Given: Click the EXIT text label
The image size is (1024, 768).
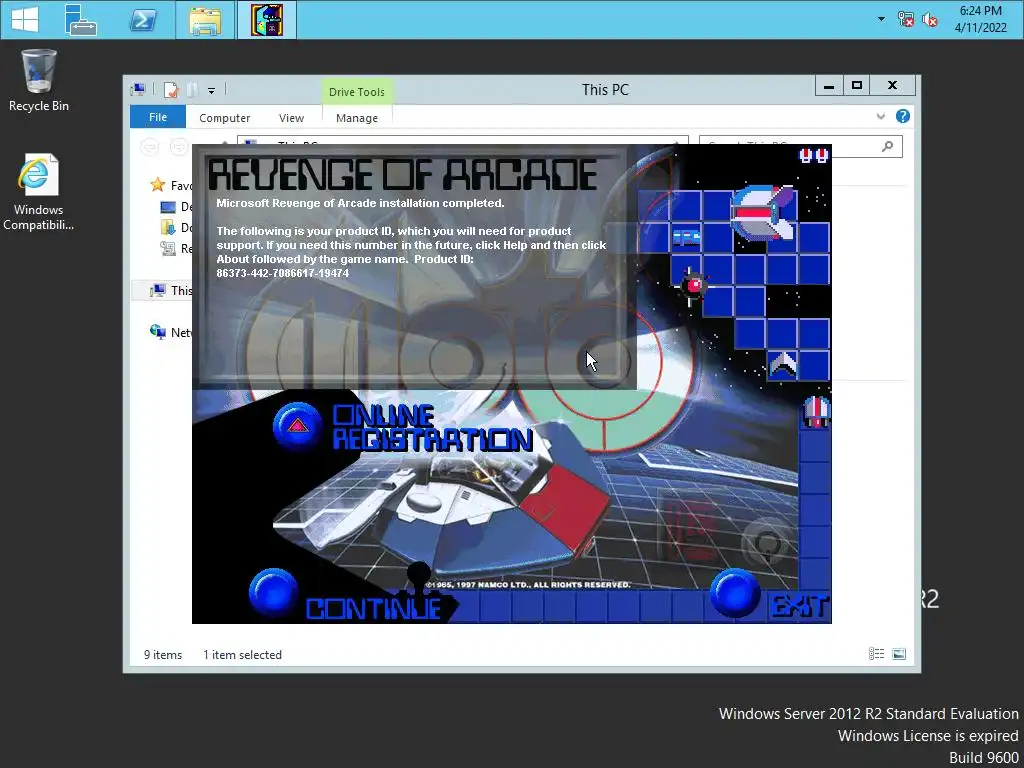Looking at the screenshot, I should pyautogui.click(x=800, y=607).
